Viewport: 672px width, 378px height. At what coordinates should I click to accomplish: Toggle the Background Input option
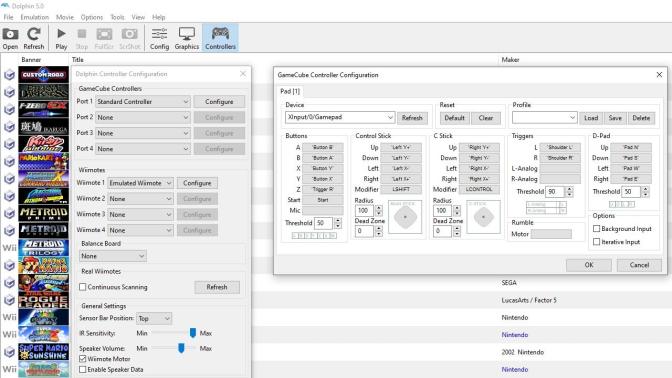point(596,229)
